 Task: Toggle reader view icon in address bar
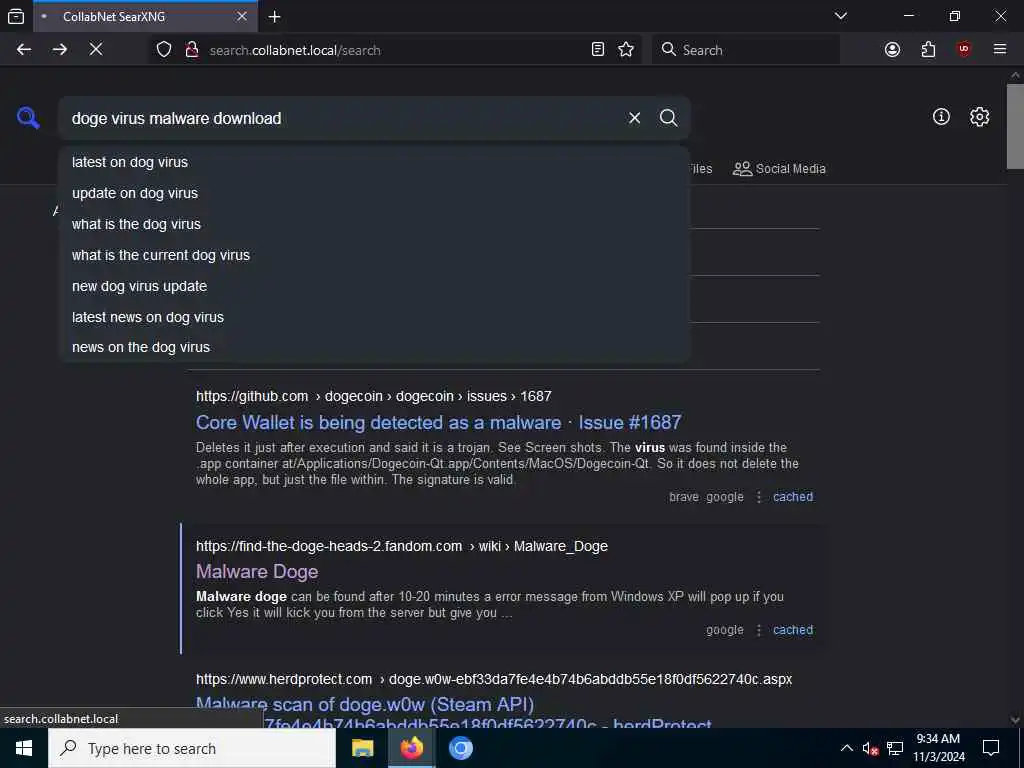tap(598, 49)
